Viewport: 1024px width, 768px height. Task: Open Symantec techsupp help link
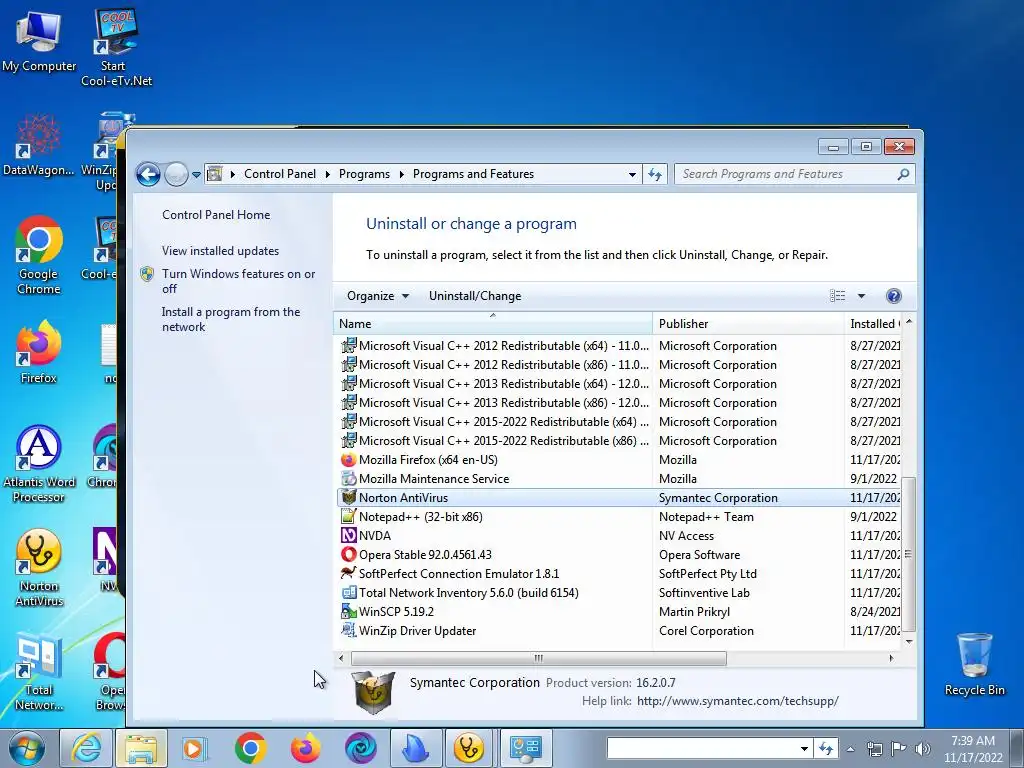coord(738,701)
